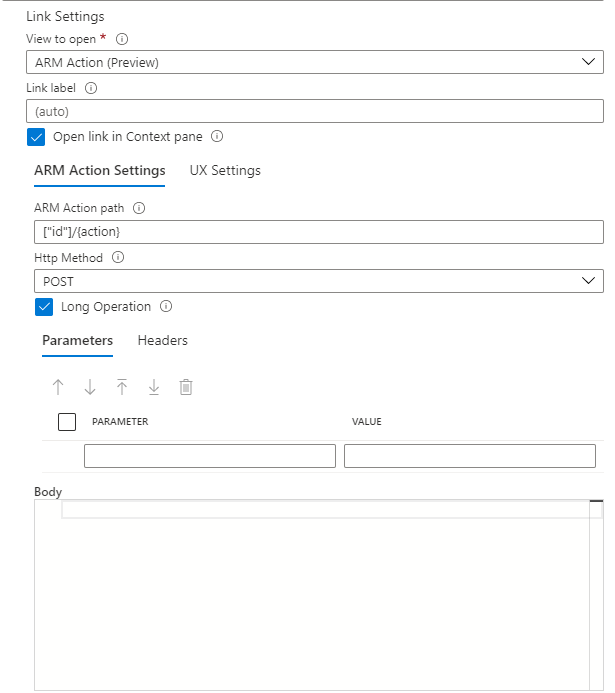615x693 pixels.
Task: Click the Http Method info icon
Action: (x=118, y=257)
